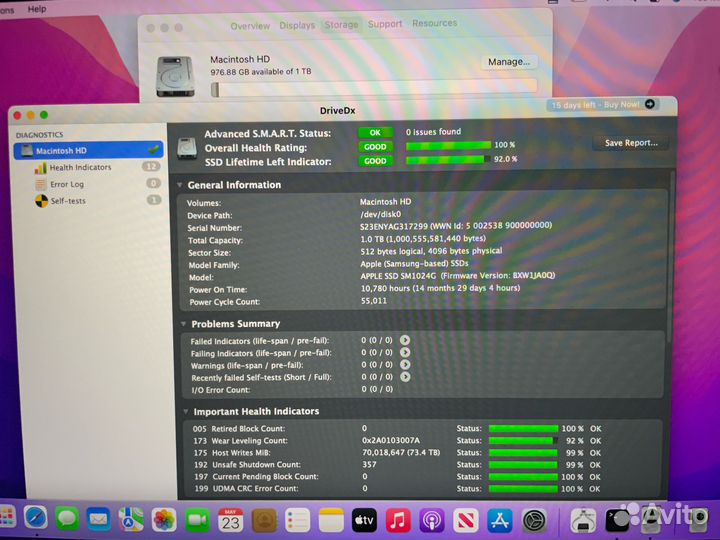This screenshot has height=540, width=720.
Task: Click '976.88 GB available of 1 TB' text
Action: pyautogui.click(x=261, y=72)
